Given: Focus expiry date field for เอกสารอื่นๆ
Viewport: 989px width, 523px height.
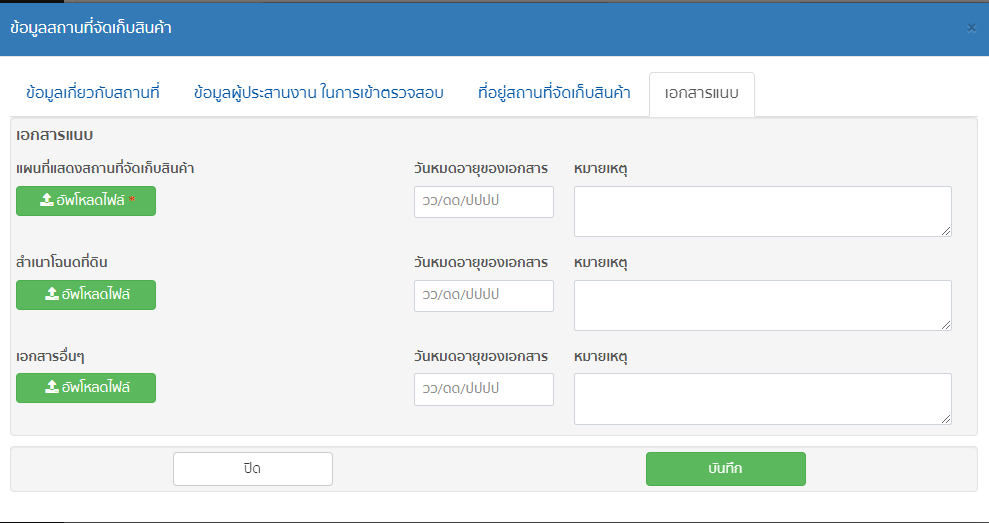Looking at the screenshot, I should click(484, 389).
